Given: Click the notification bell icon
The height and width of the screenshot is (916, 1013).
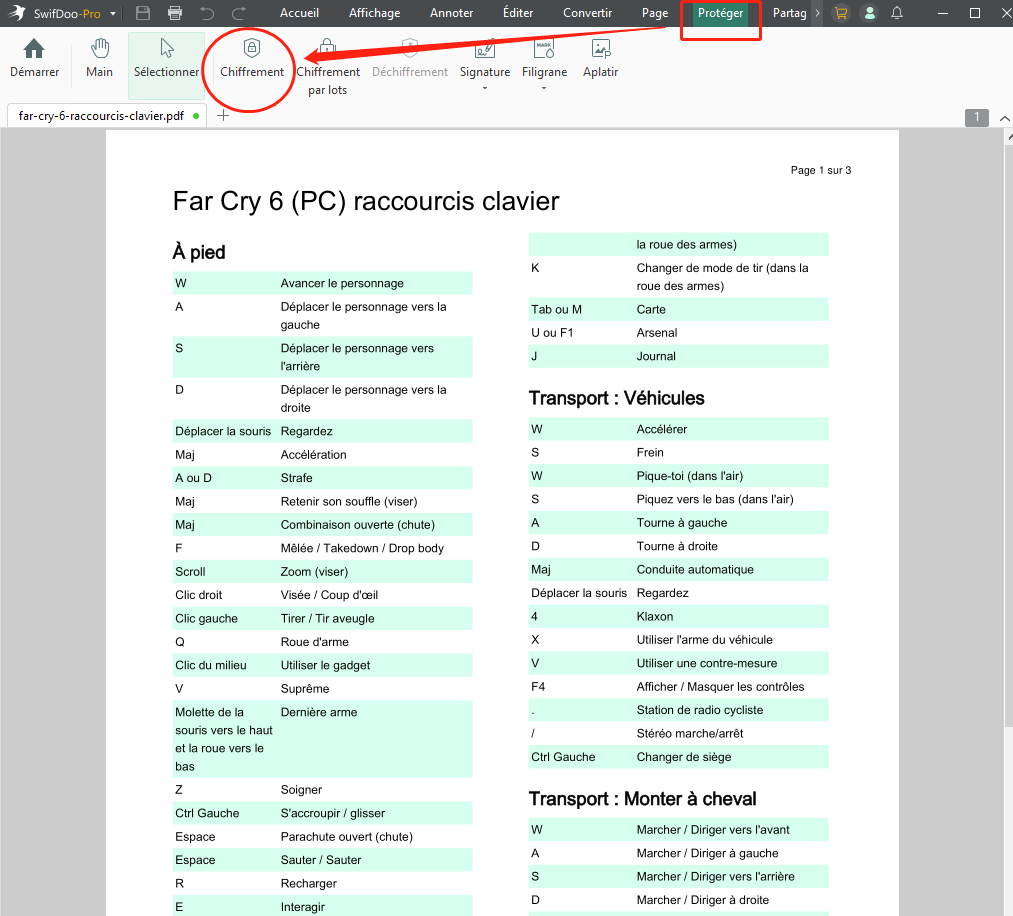Looking at the screenshot, I should click(x=897, y=13).
